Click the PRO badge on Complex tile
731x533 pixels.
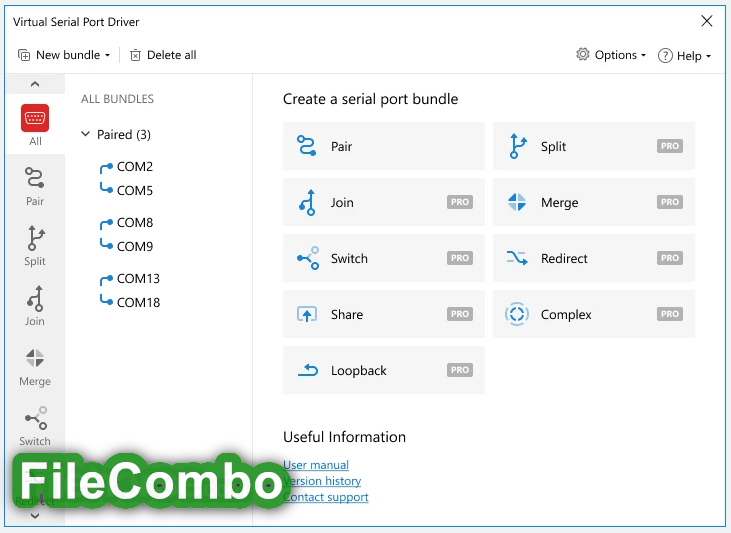click(x=670, y=314)
